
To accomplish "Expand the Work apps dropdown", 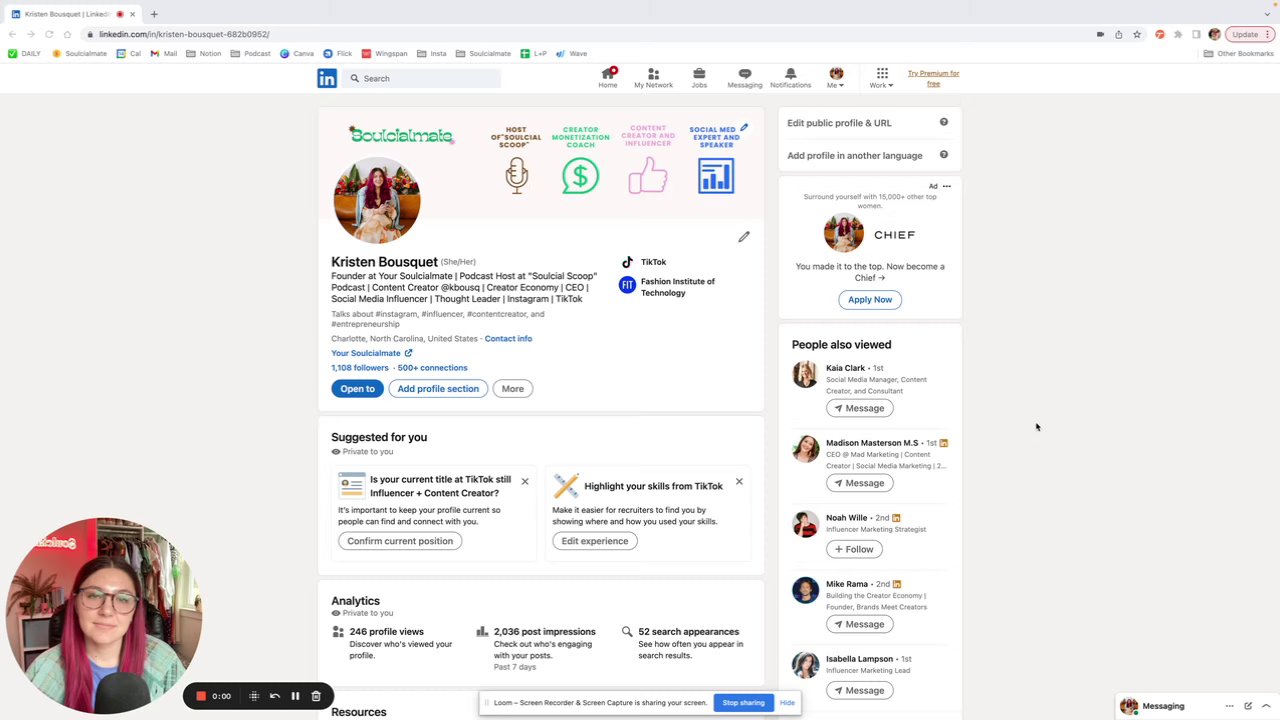I will 881,78.
